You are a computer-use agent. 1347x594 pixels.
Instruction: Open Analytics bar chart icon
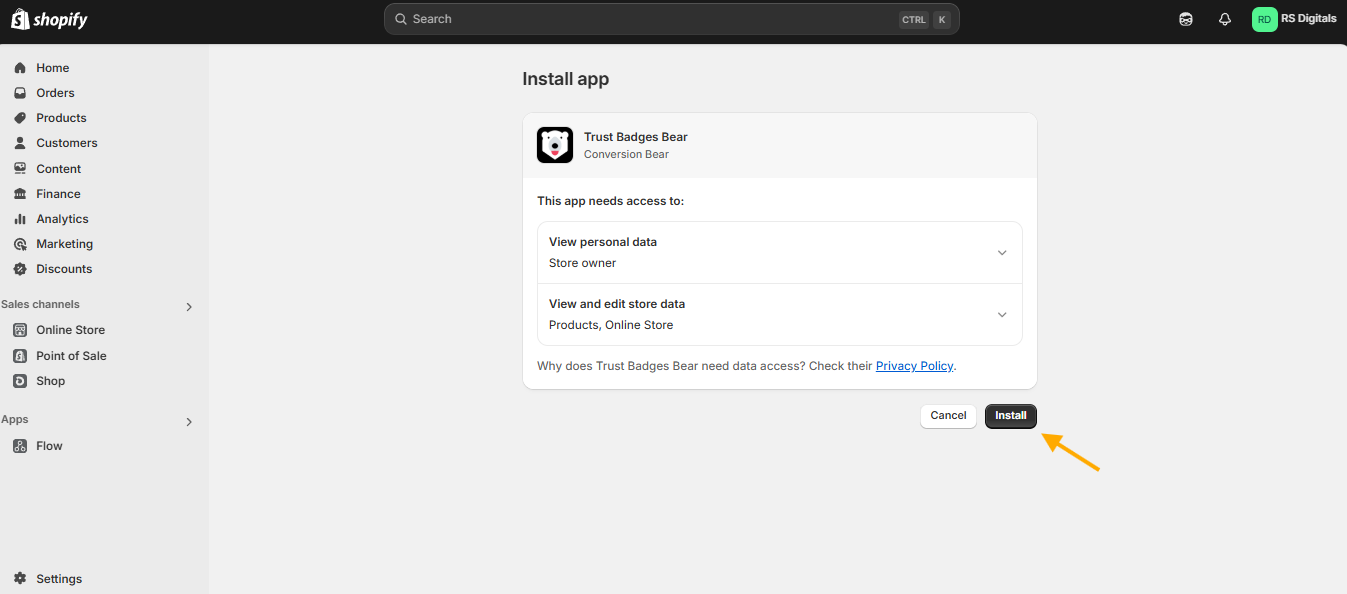(x=20, y=219)
